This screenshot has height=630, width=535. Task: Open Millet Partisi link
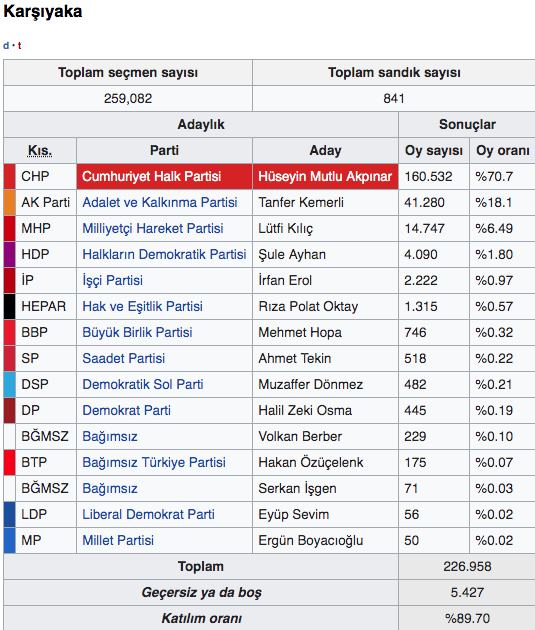pyautogui.click(x=118, y=540)
